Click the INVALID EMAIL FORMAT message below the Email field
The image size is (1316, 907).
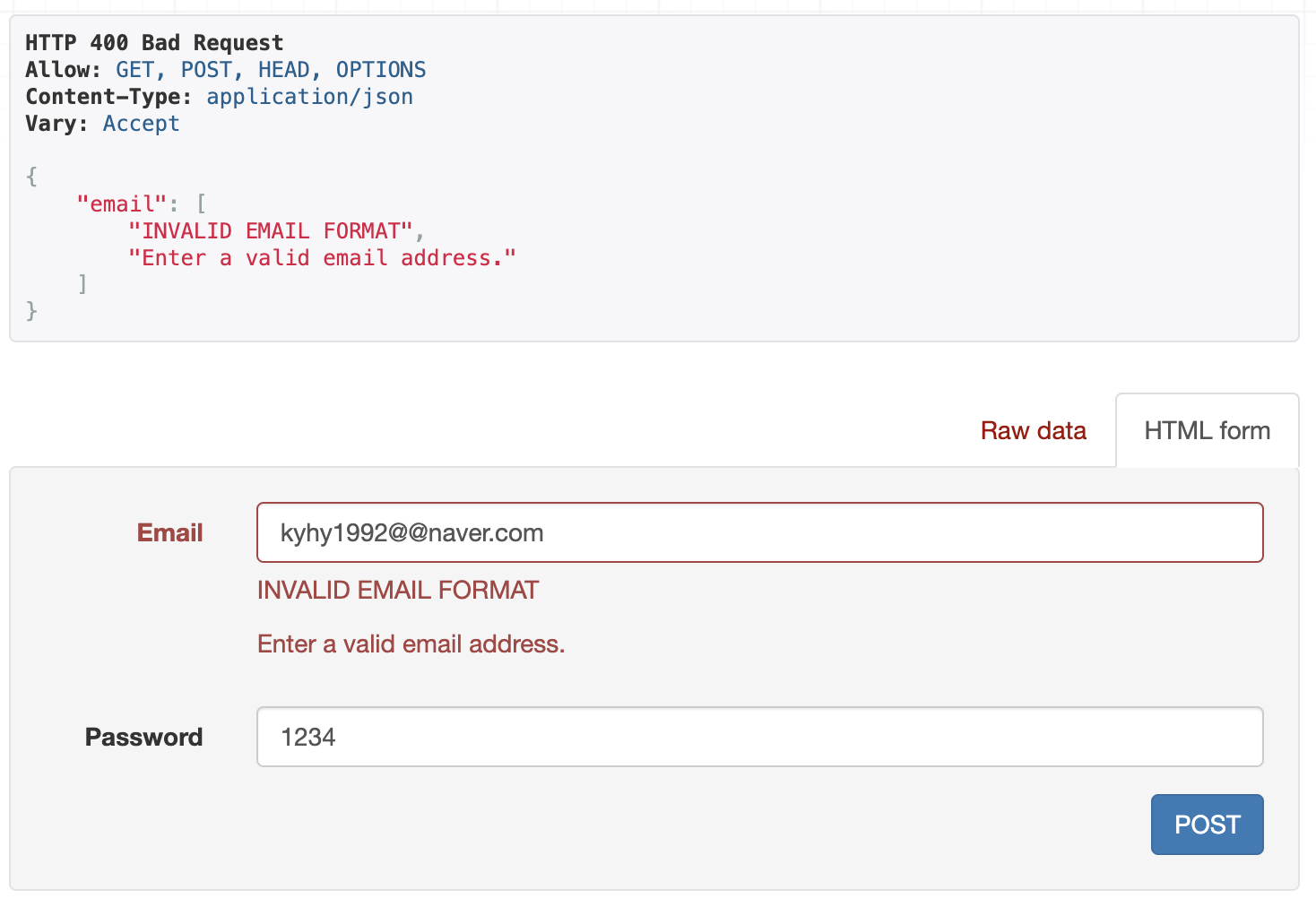pyautogui.click(x=398, y=591)
